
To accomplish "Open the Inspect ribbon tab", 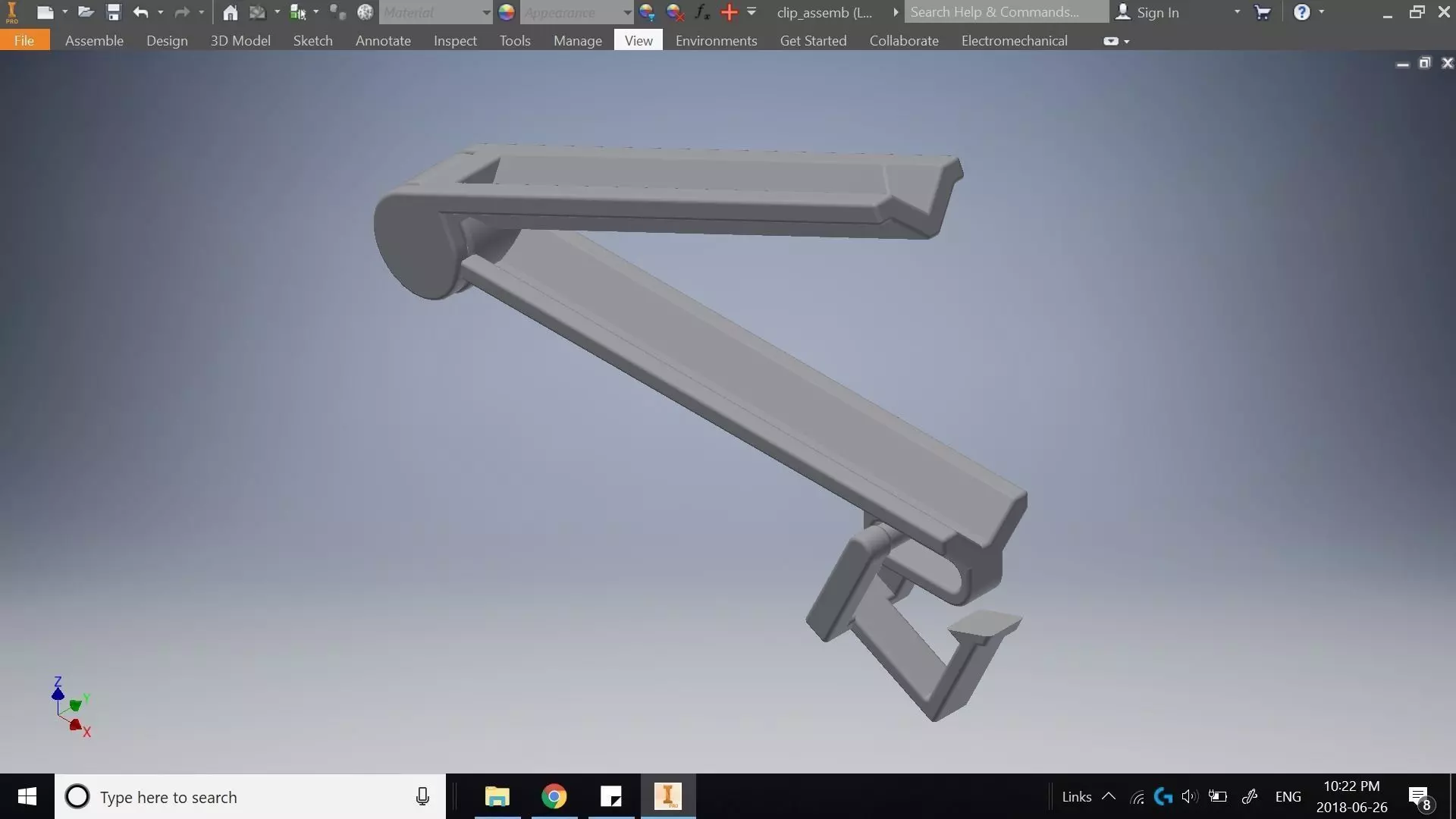I will click(x=455, y=41).
